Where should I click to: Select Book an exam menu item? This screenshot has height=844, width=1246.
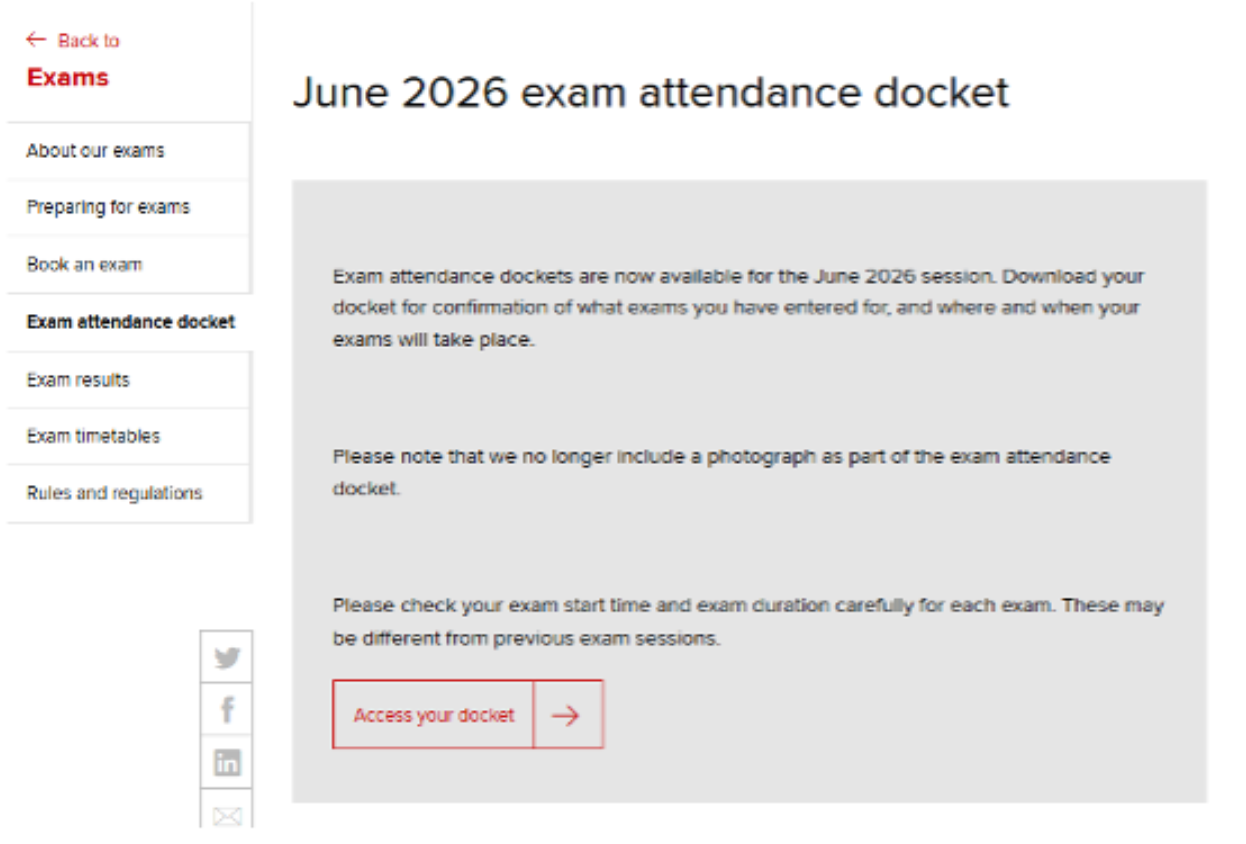click(128, 265)
